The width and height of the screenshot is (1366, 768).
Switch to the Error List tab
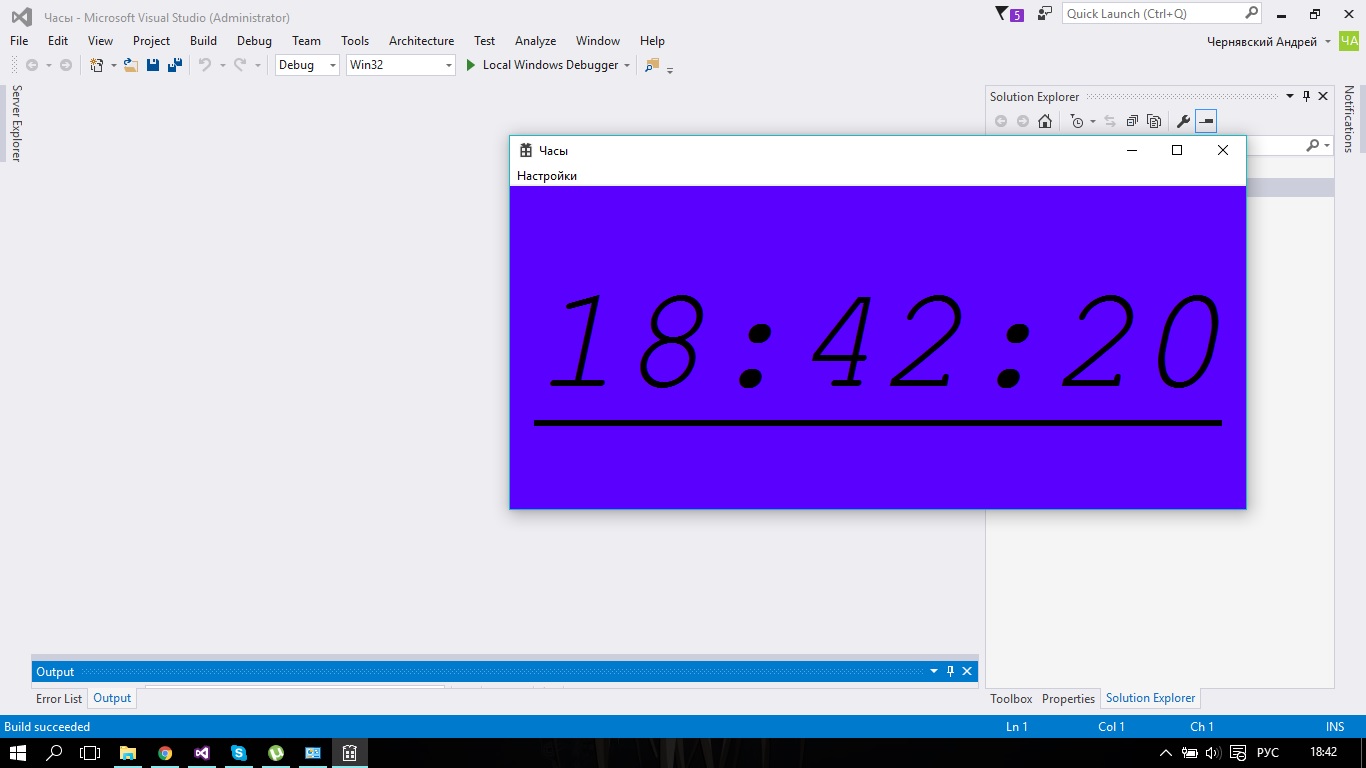coord(59,698)
